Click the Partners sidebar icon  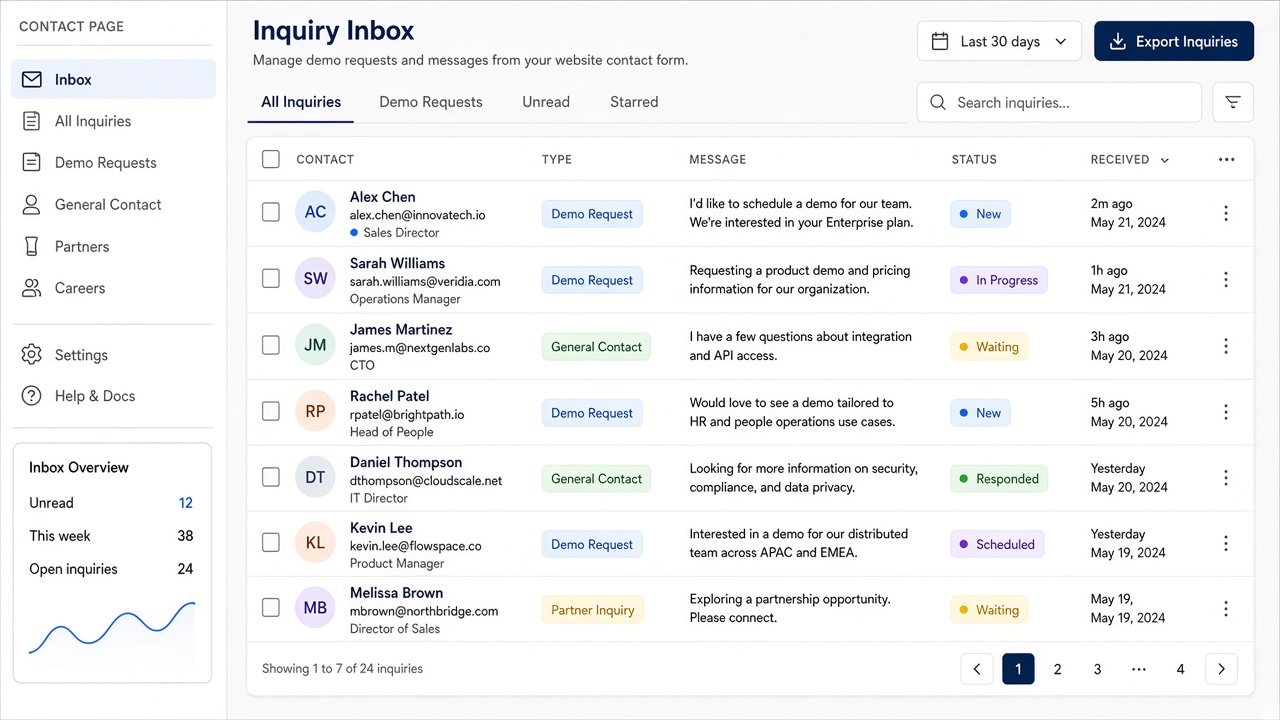point(32,246)
